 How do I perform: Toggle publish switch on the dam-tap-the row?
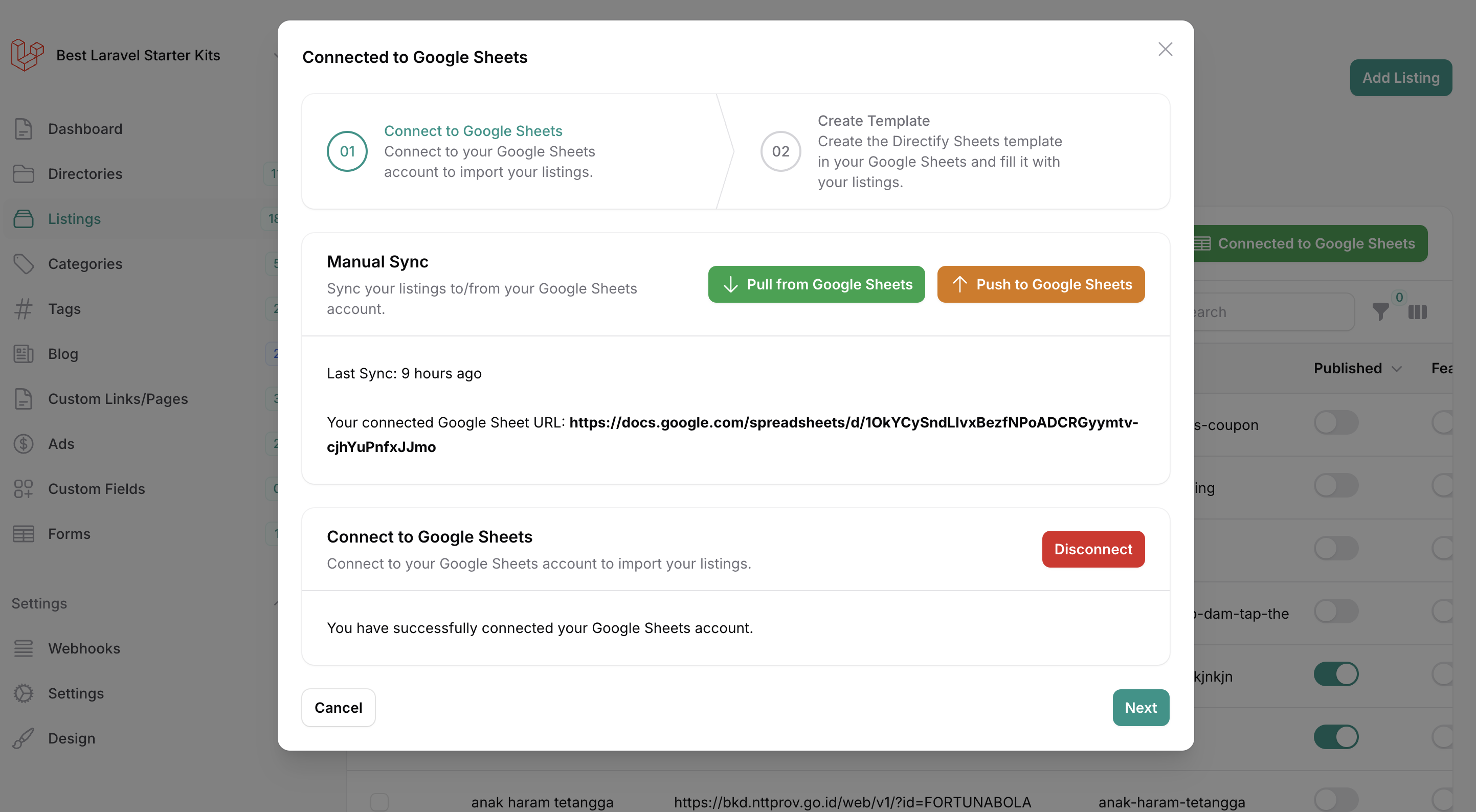(x=1336, y=611)
